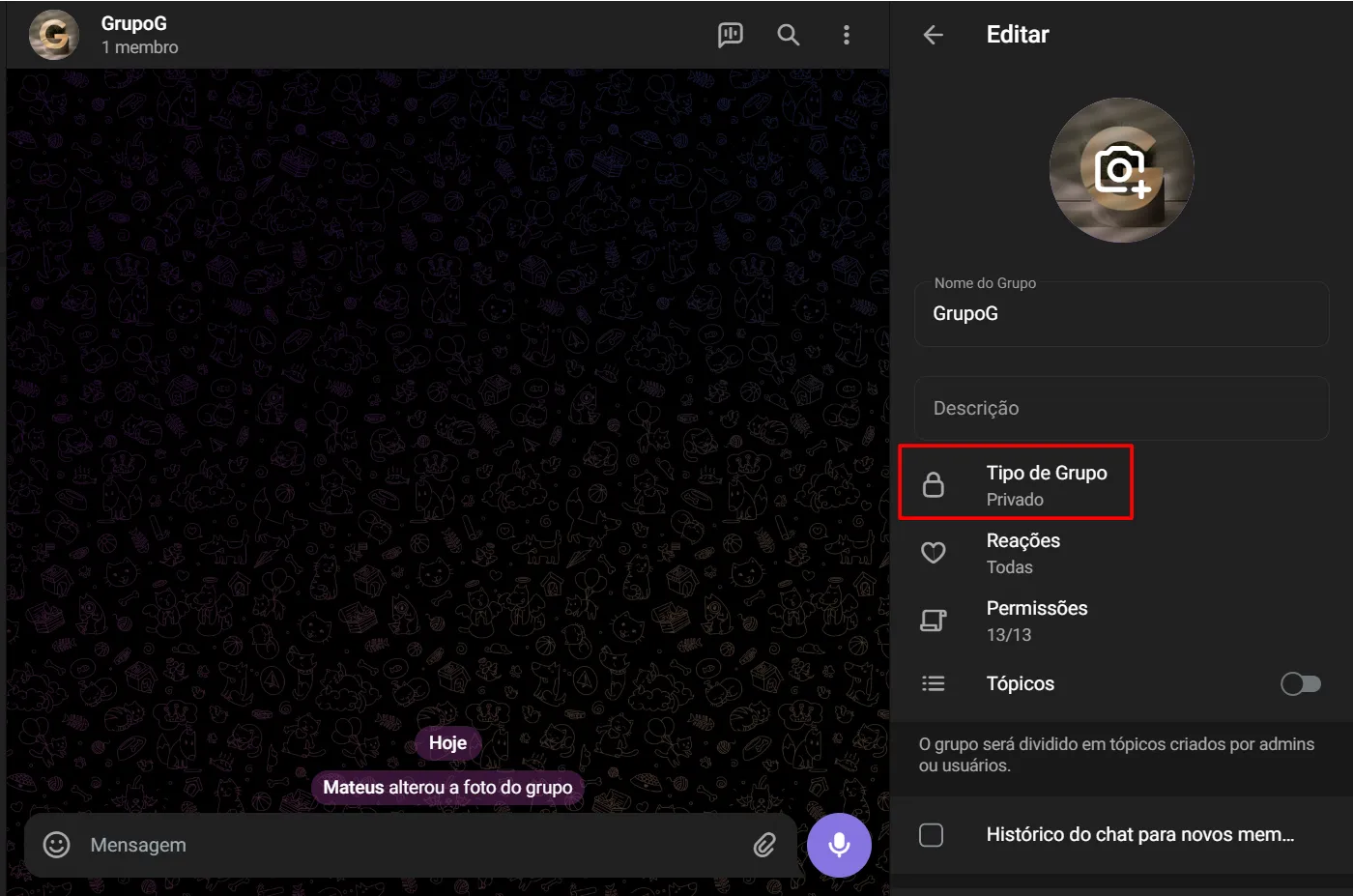Click the GrupoG avatar in chat header
Image resolution: width=1353 pixels, height=896 pixels.
click(54, 35)
